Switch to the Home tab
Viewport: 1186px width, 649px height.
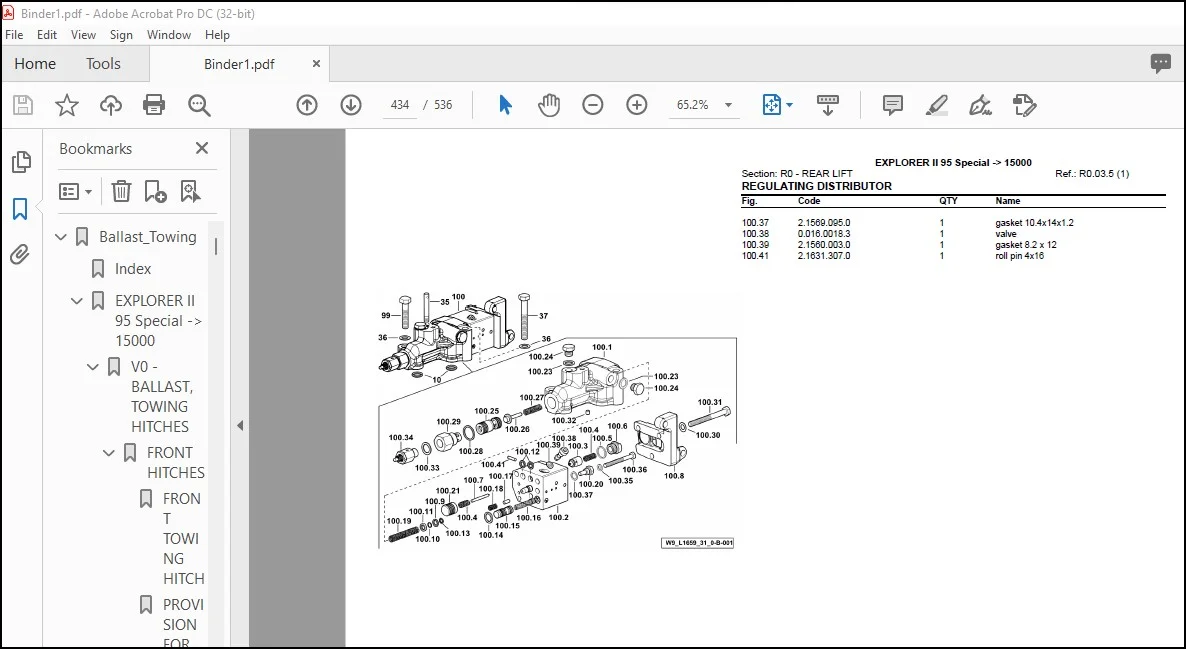click(x=35, y=64)
